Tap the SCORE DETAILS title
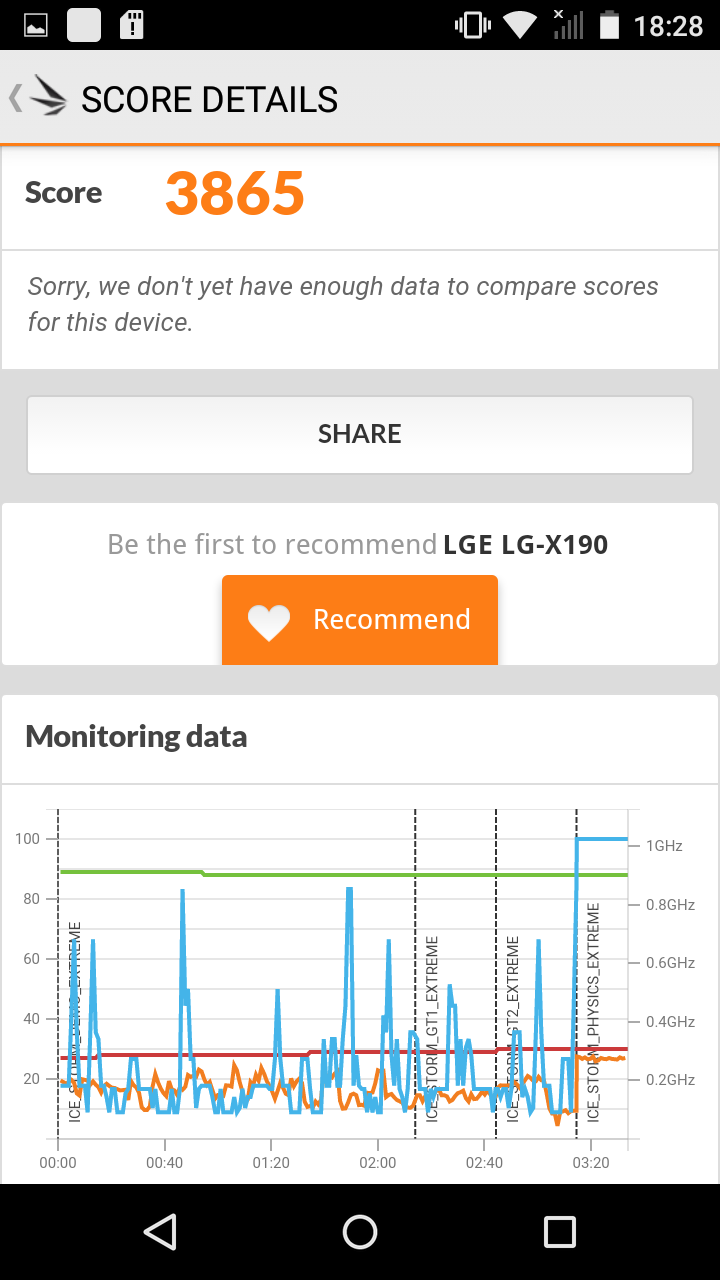The width and height of the screenshot is (720, 1280). click(x=209, y=100)
